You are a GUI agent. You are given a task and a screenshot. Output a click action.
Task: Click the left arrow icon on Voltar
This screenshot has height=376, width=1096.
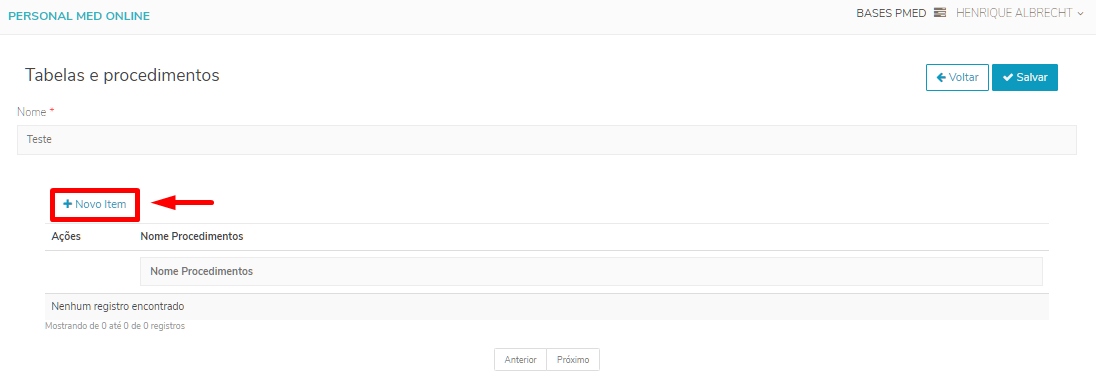pyautogui.click(x=941, y=78)
